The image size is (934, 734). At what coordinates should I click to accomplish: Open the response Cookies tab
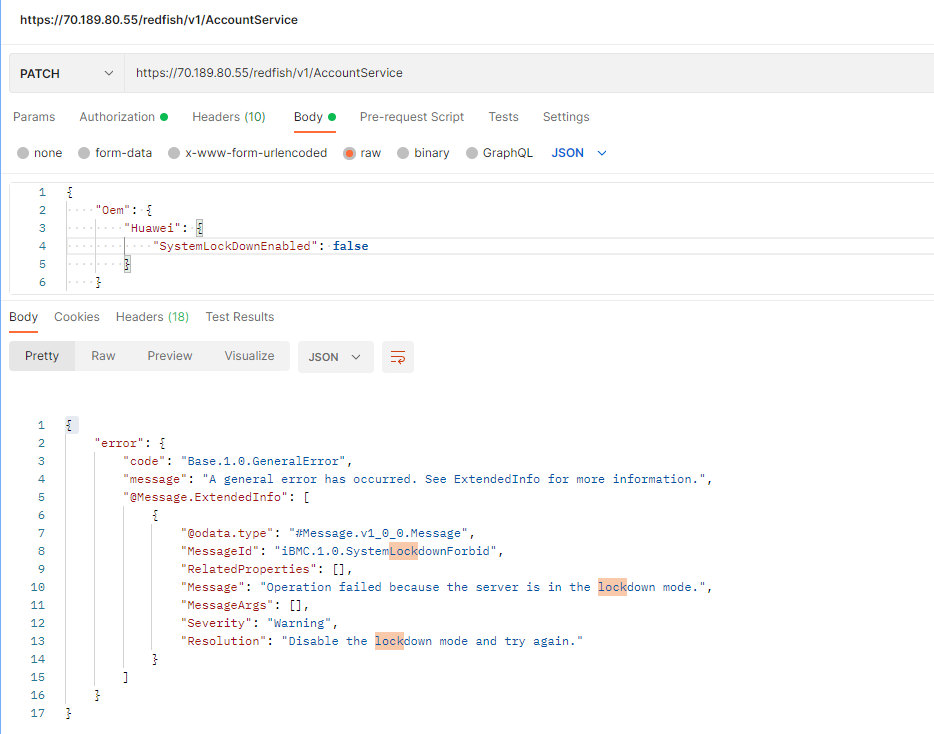(77, 317)
